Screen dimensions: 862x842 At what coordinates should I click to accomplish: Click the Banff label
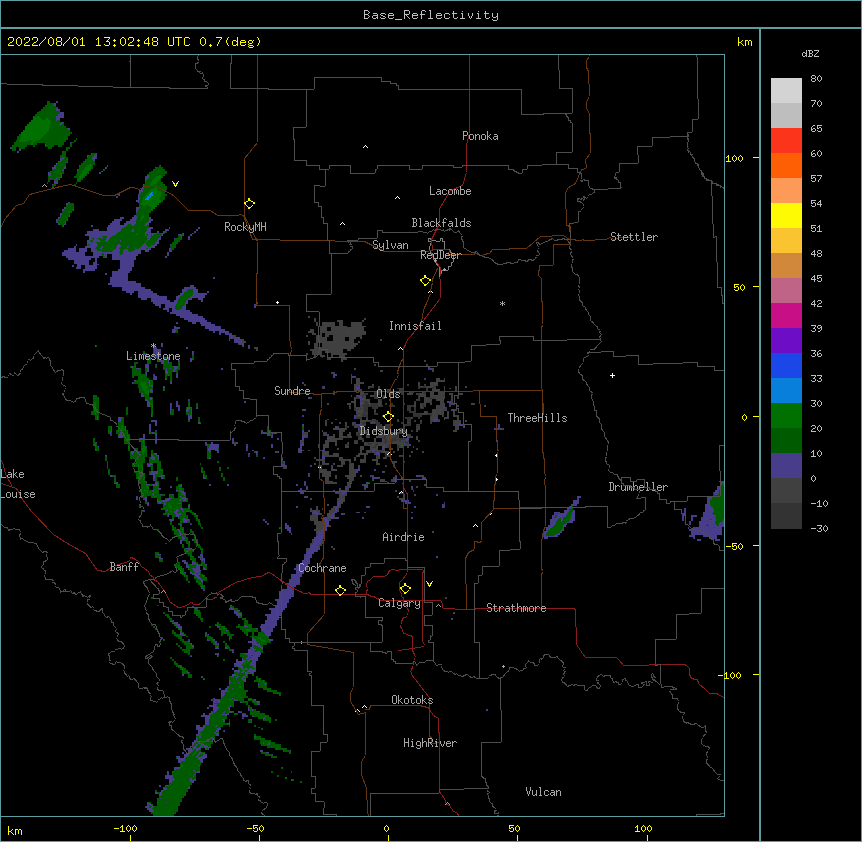click(x=124, y=567)
